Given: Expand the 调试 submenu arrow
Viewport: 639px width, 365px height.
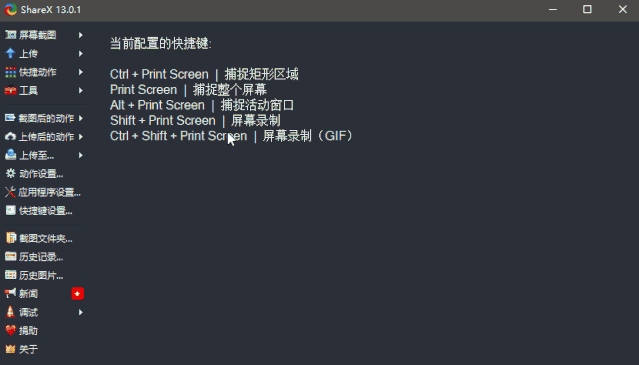Looking at the screenshot, I should pos(81,312).
